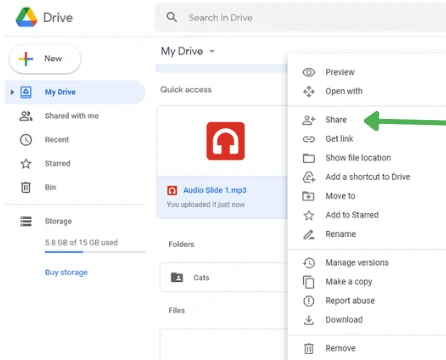This screenshot has height=360, width=446.
Task: Click the Add shortcut to Drive icon
Action: coord(309,177)
